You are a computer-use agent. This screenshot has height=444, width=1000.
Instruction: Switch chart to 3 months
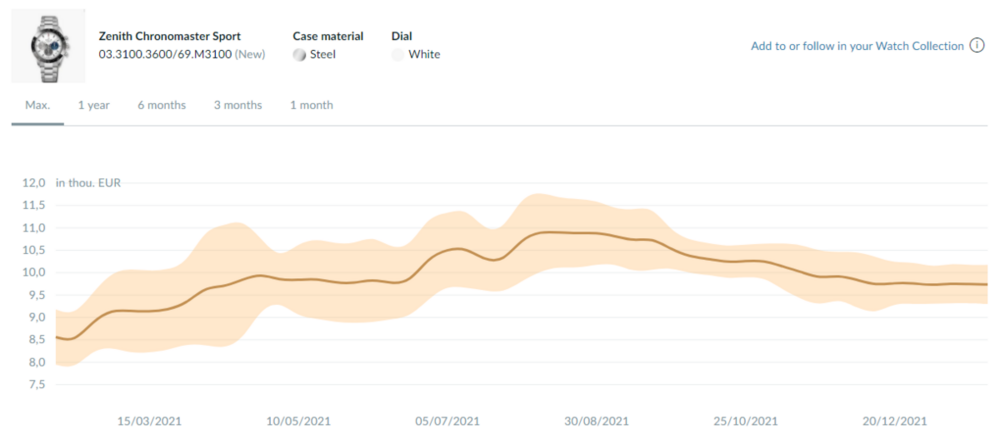[x=238, y=105]
